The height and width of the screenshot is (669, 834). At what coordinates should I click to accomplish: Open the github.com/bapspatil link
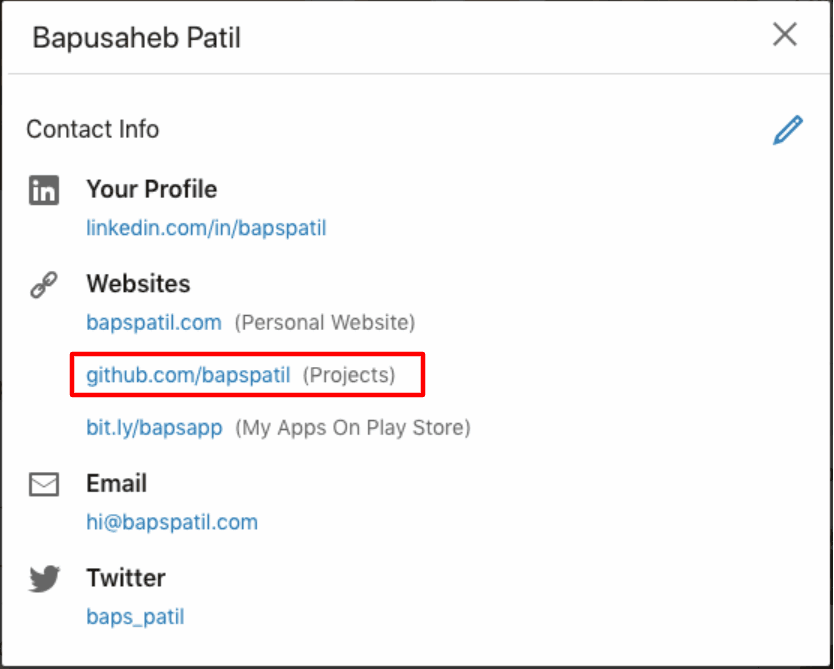pos(188,375)
